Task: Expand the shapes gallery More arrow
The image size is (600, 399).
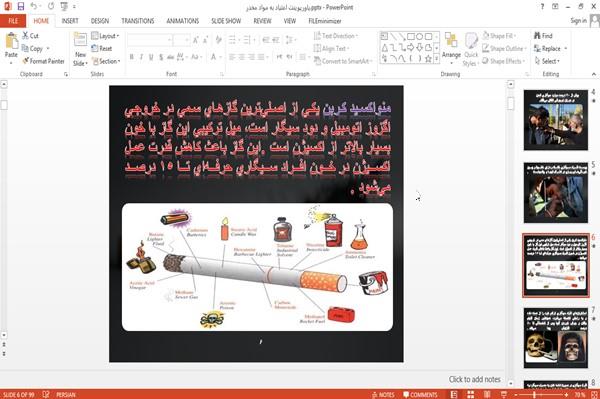Action: [x=436, y=59]
